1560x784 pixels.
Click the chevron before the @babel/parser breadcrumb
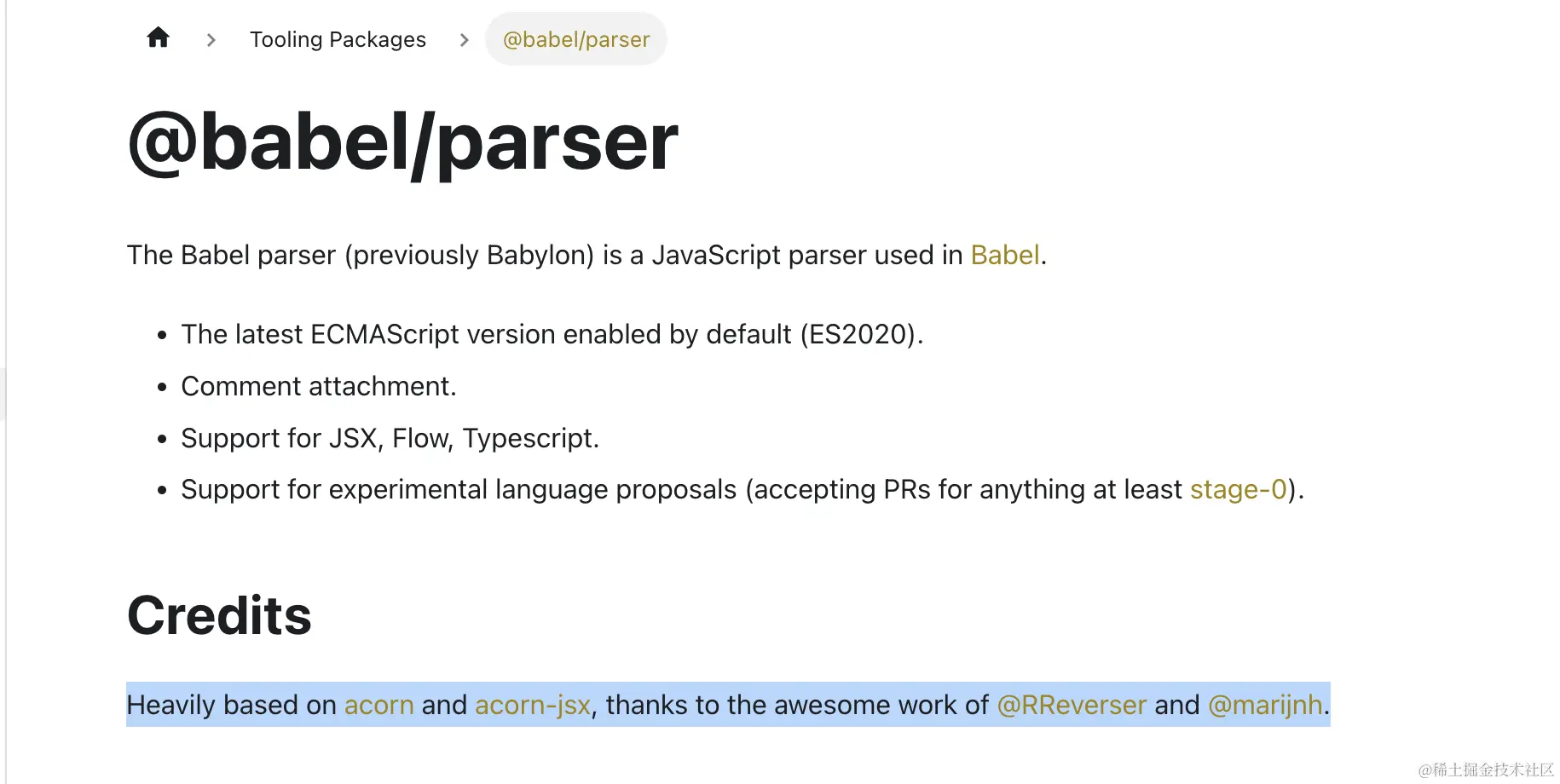tap(464, 40)
